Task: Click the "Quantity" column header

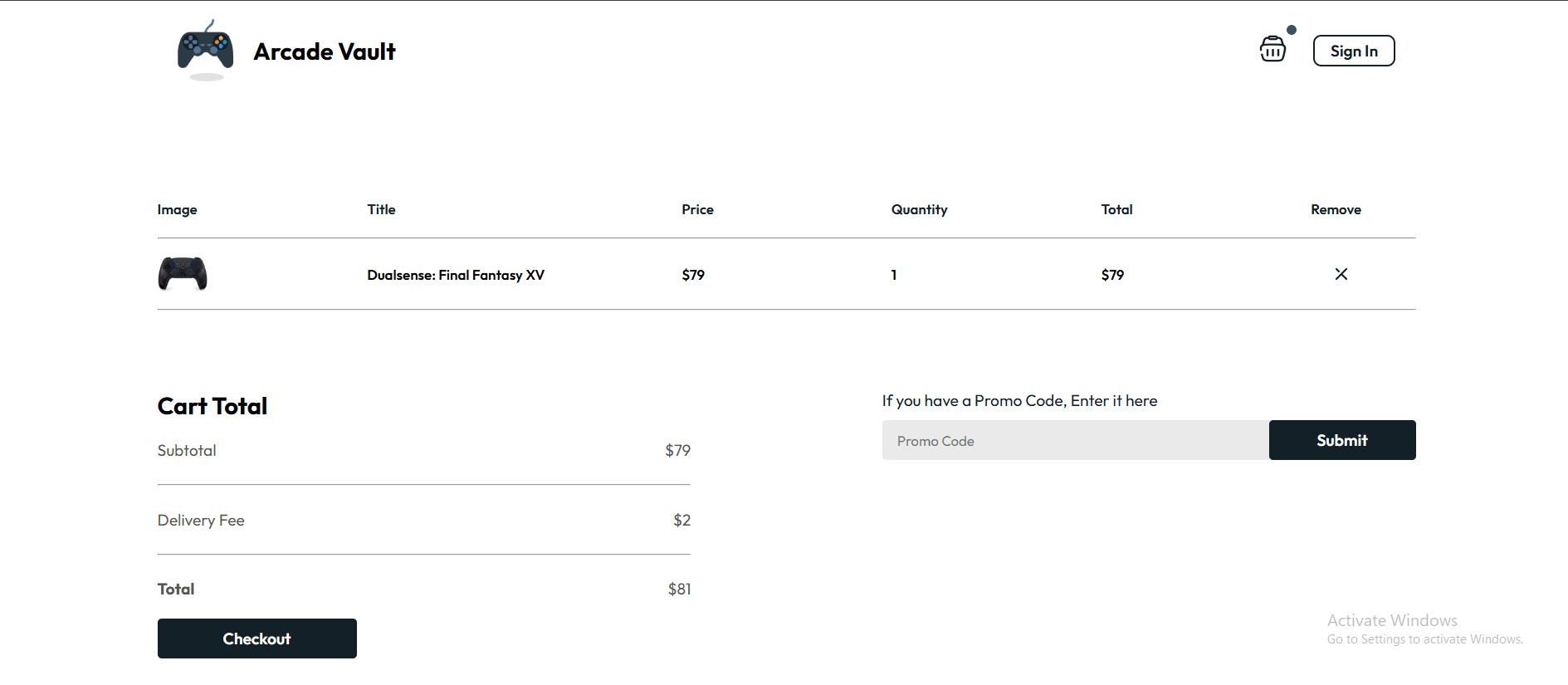Action: coord(920,210)
